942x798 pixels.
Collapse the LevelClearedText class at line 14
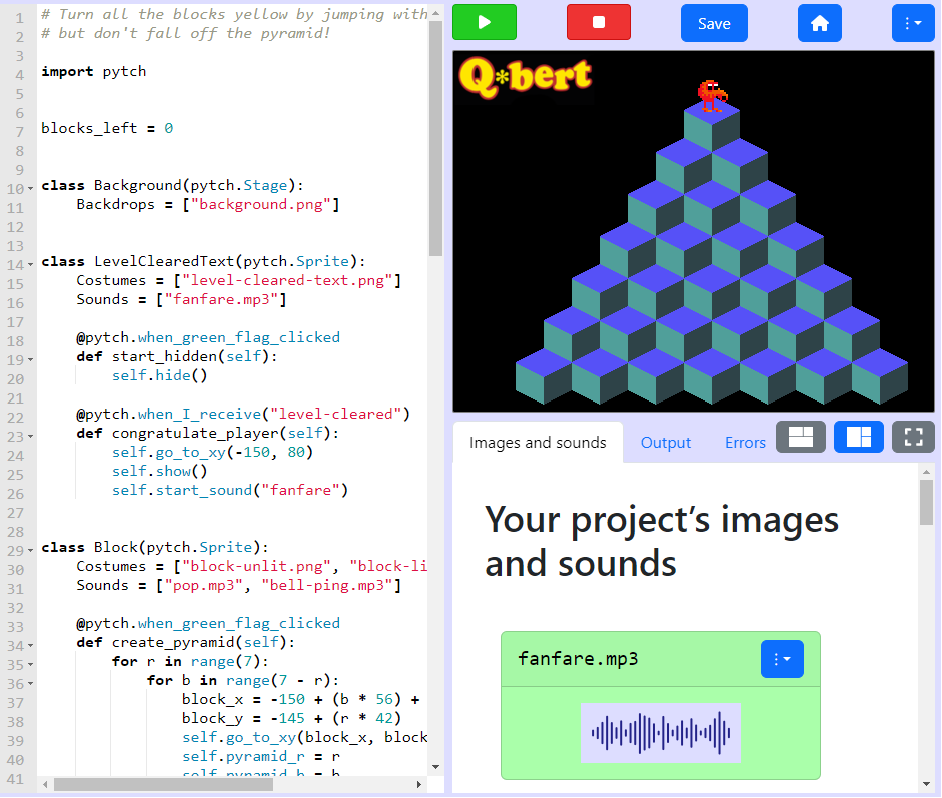pos(30,265)
